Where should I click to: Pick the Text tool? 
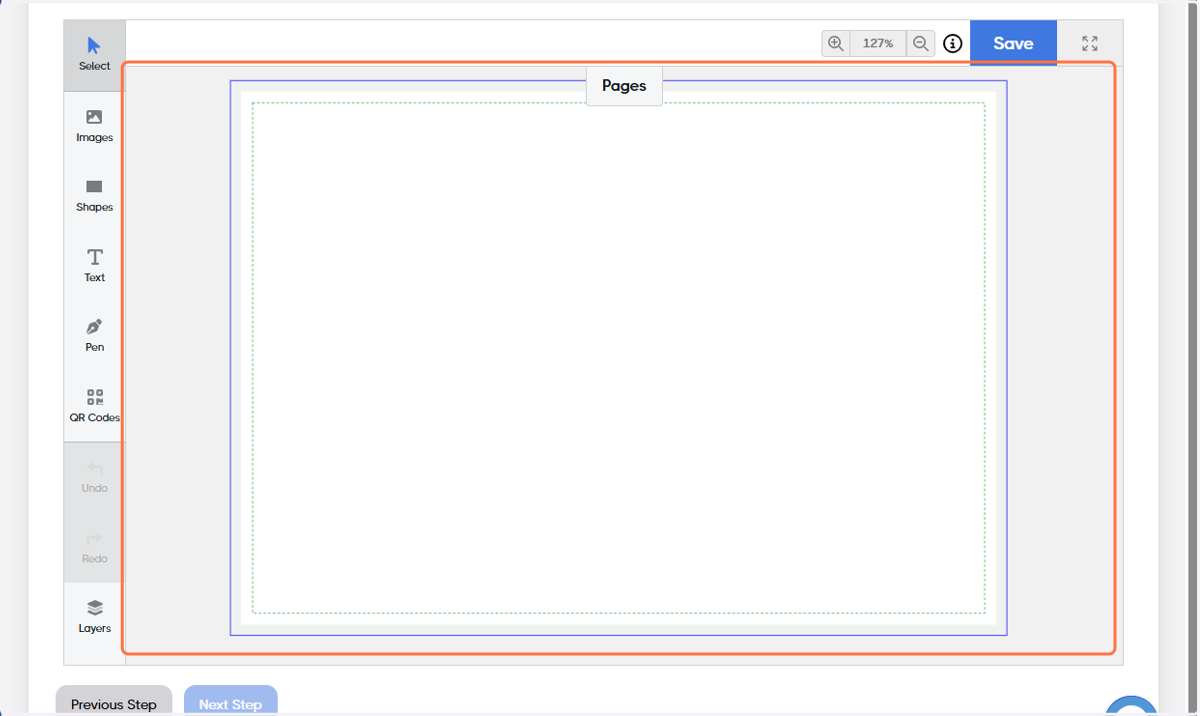[x=94, y=266]
